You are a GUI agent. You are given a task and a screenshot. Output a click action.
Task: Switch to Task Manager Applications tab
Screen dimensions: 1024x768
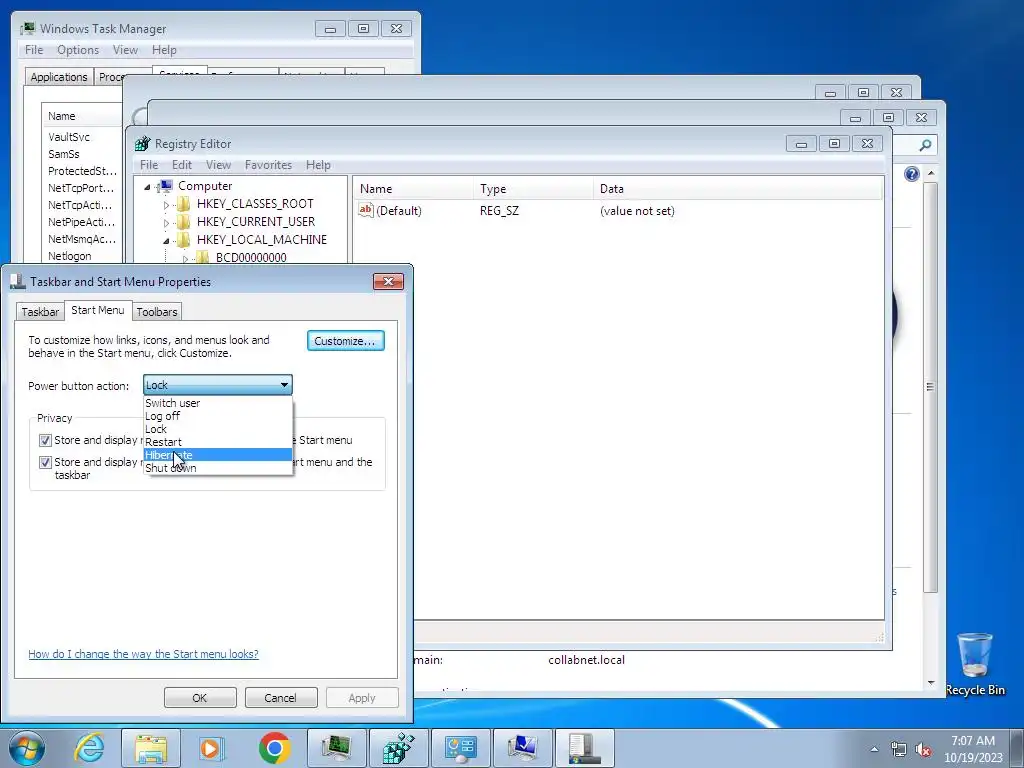(59, 76)
